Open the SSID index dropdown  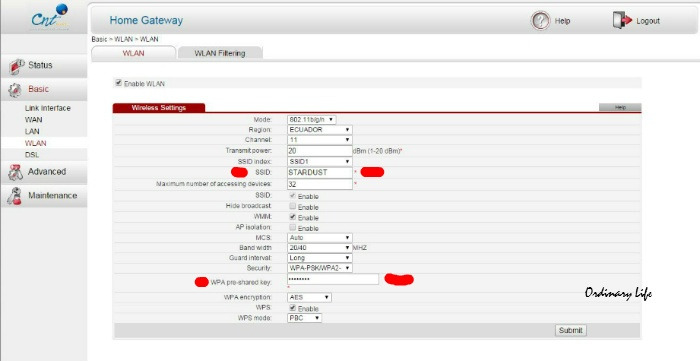click(x=320, y=162)
